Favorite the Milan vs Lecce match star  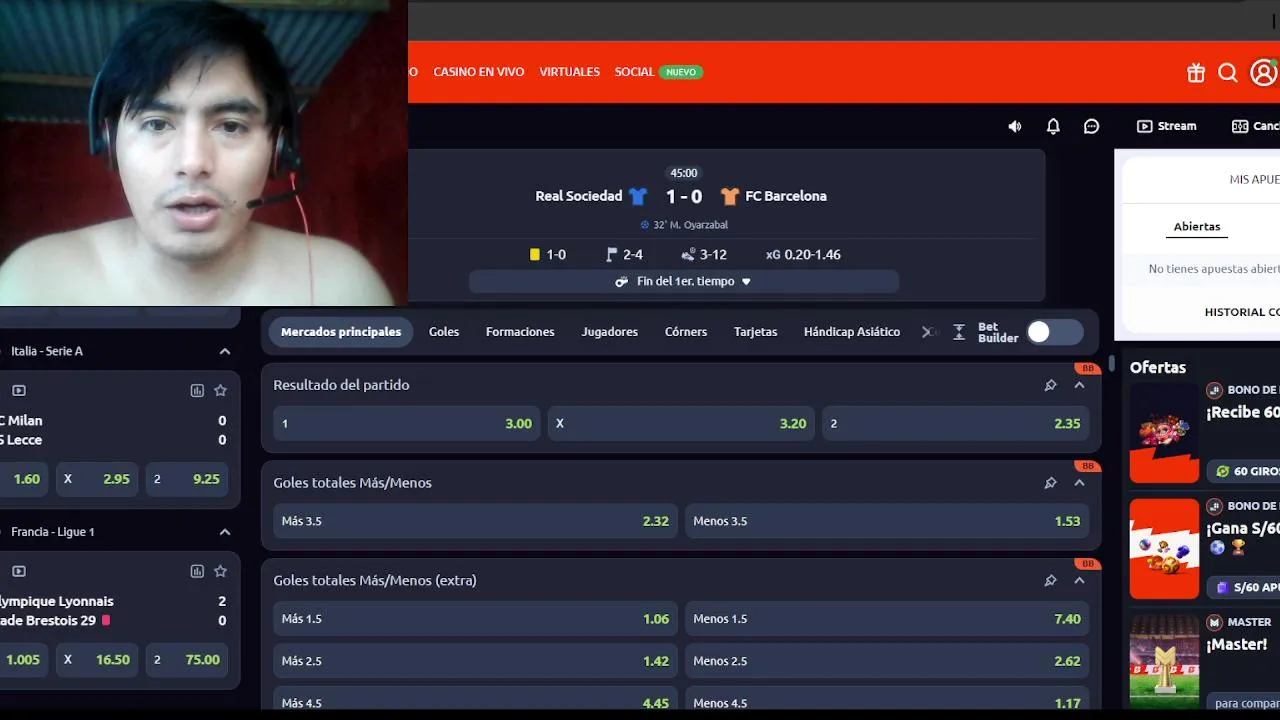tap(221, 390)
